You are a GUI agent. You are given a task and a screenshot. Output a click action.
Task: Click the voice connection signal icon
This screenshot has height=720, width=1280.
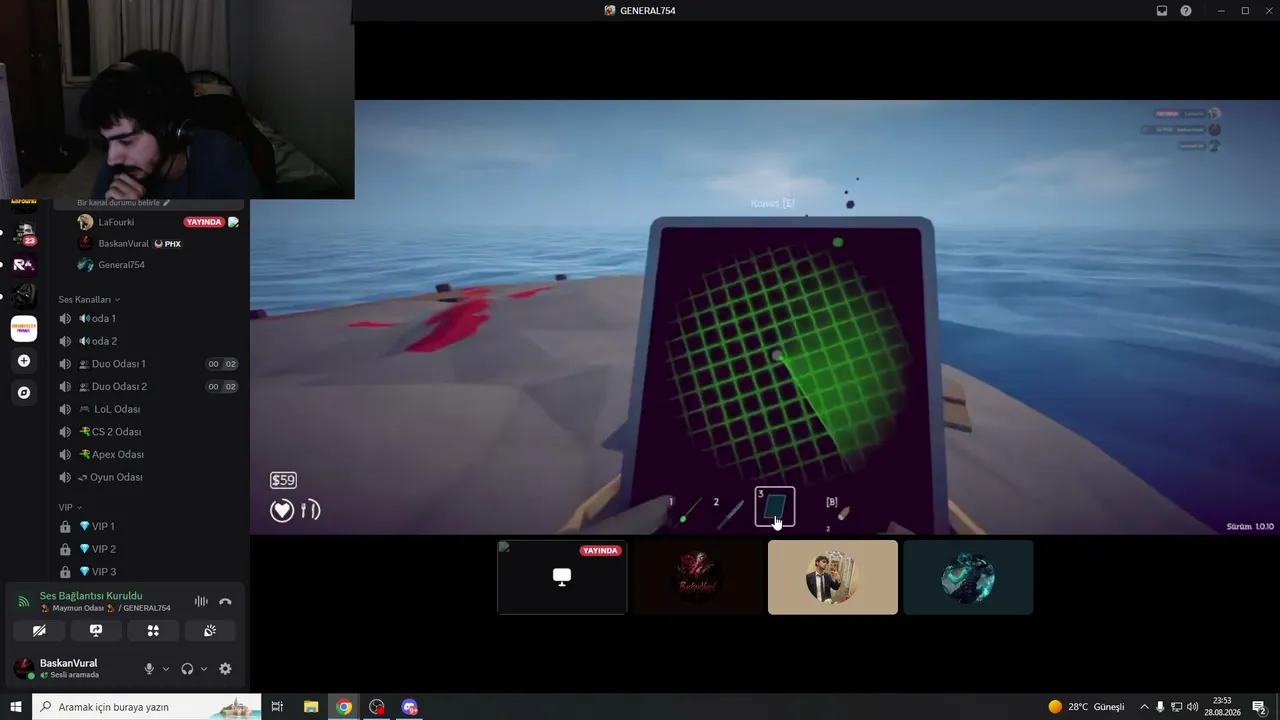24,601
